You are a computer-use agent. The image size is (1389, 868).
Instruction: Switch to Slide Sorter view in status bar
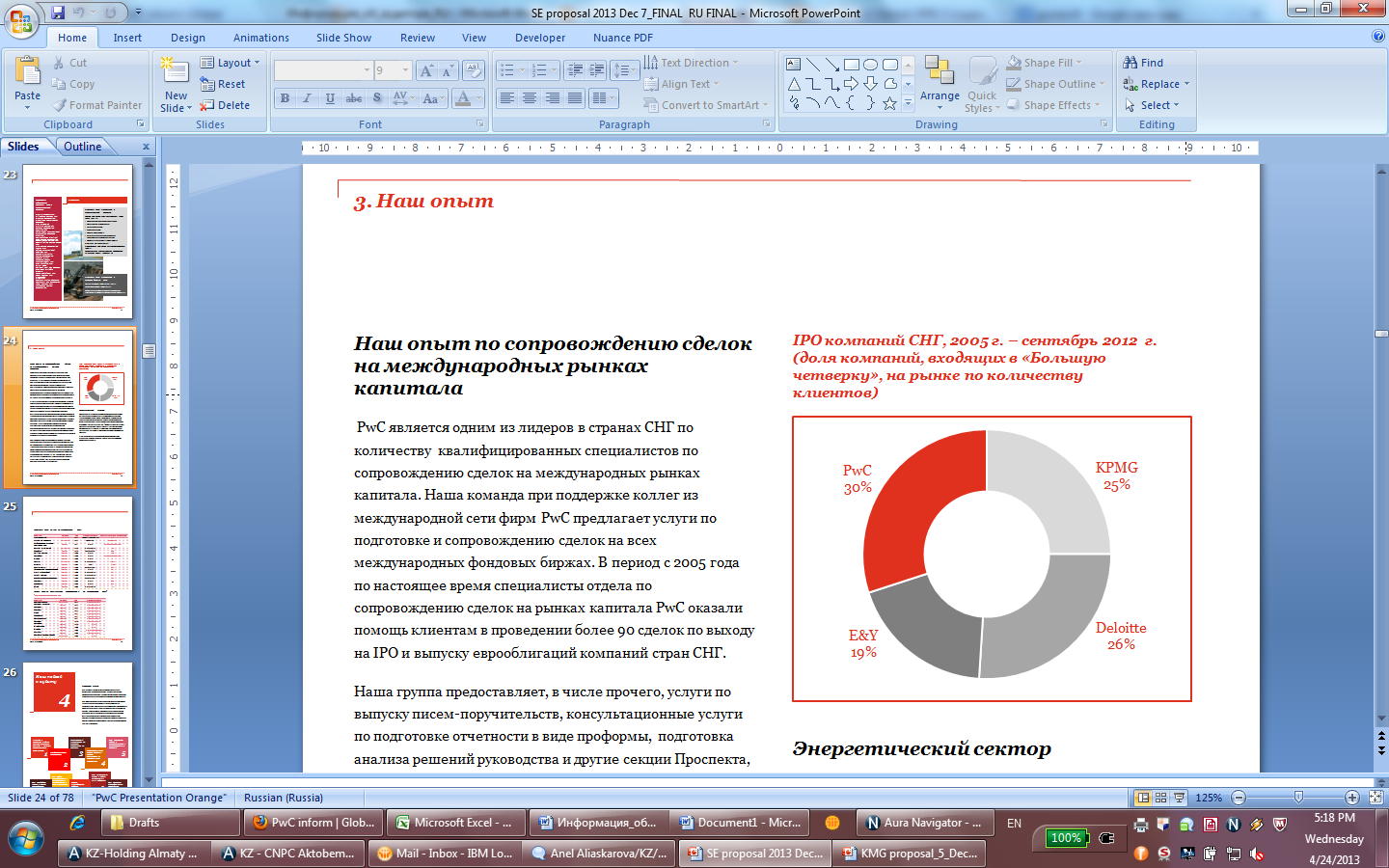click(x=1161, y=798)
